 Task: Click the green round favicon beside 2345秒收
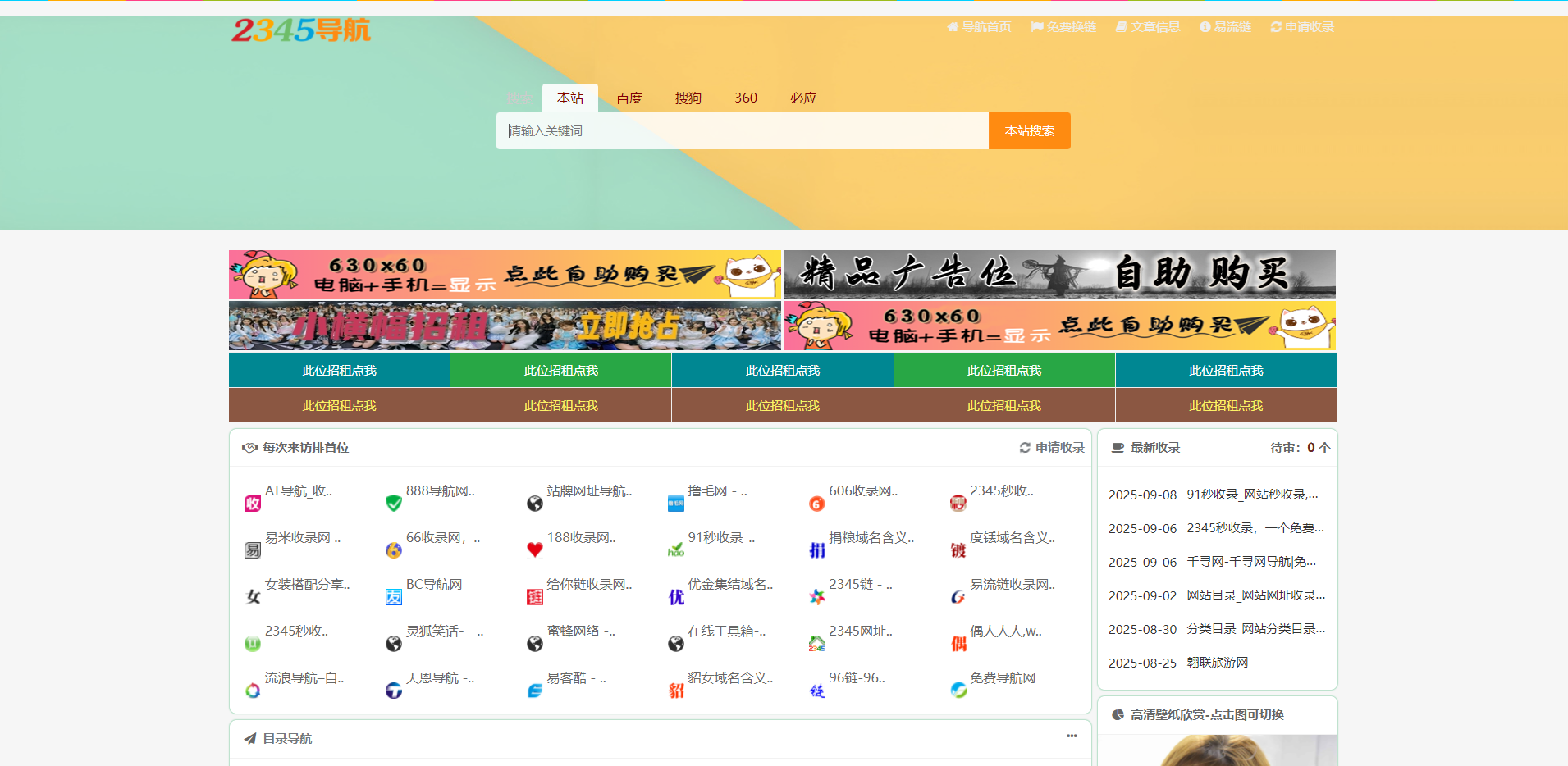253,644
